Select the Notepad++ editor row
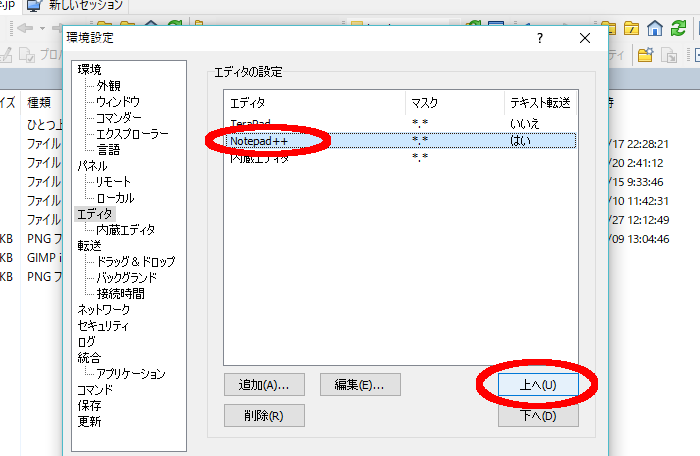 tap(400, 141)
